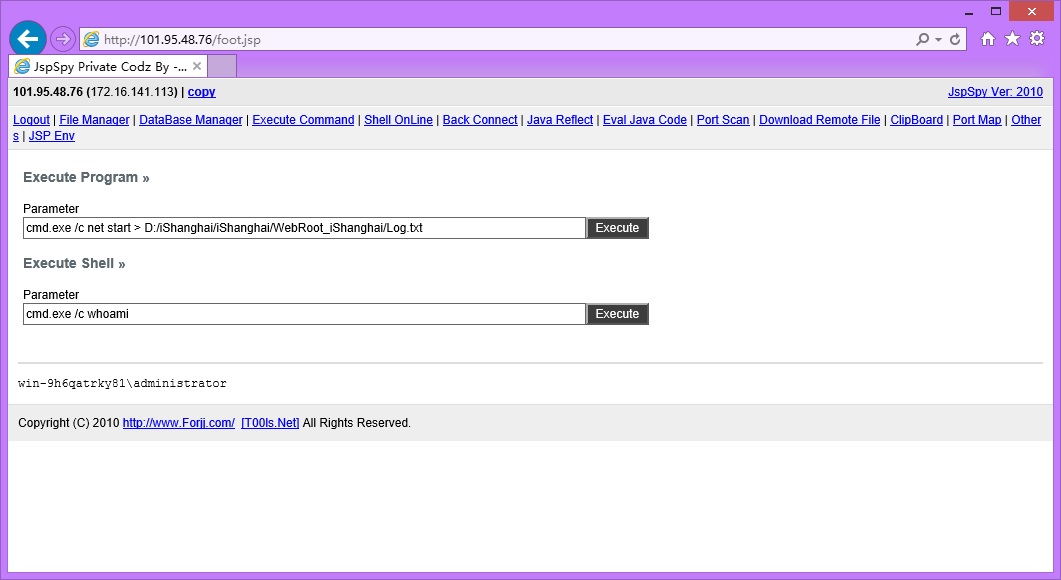Screen dimensions: 1061x580
Task: Open DataBase Manager
Action: (x=191, y=120)
